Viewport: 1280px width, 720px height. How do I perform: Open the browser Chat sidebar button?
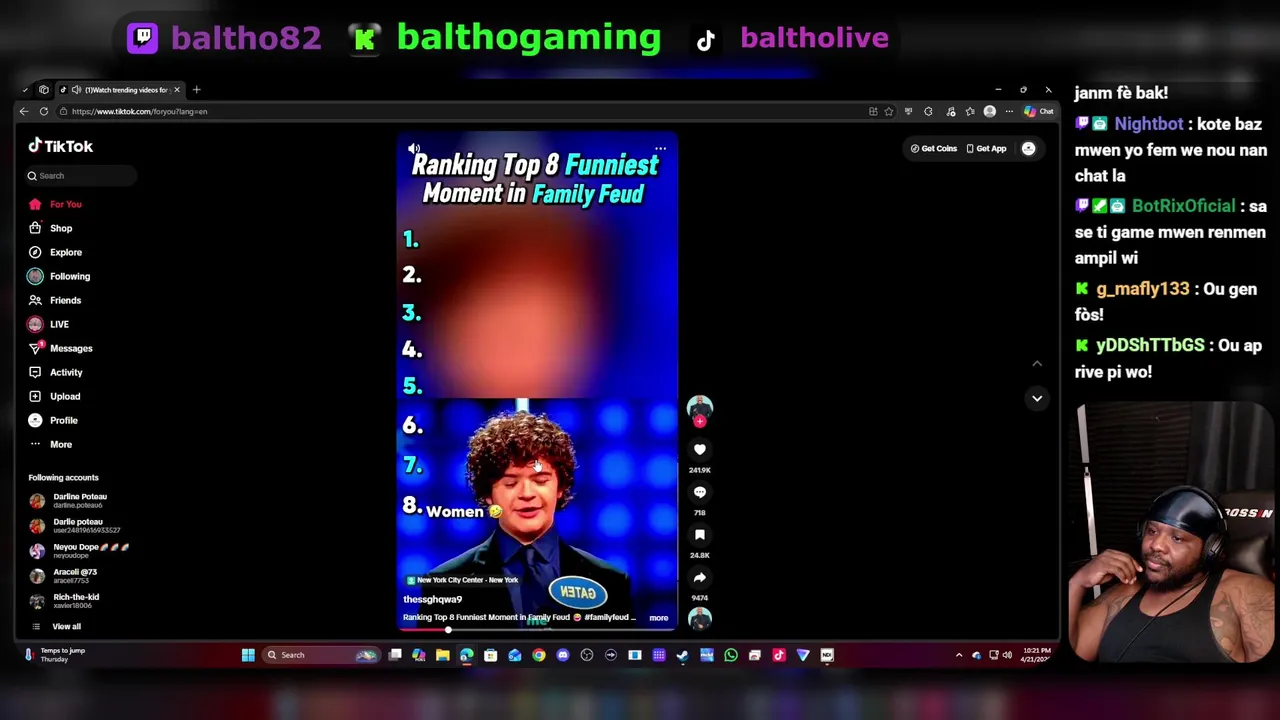(x=1040, y=112)
